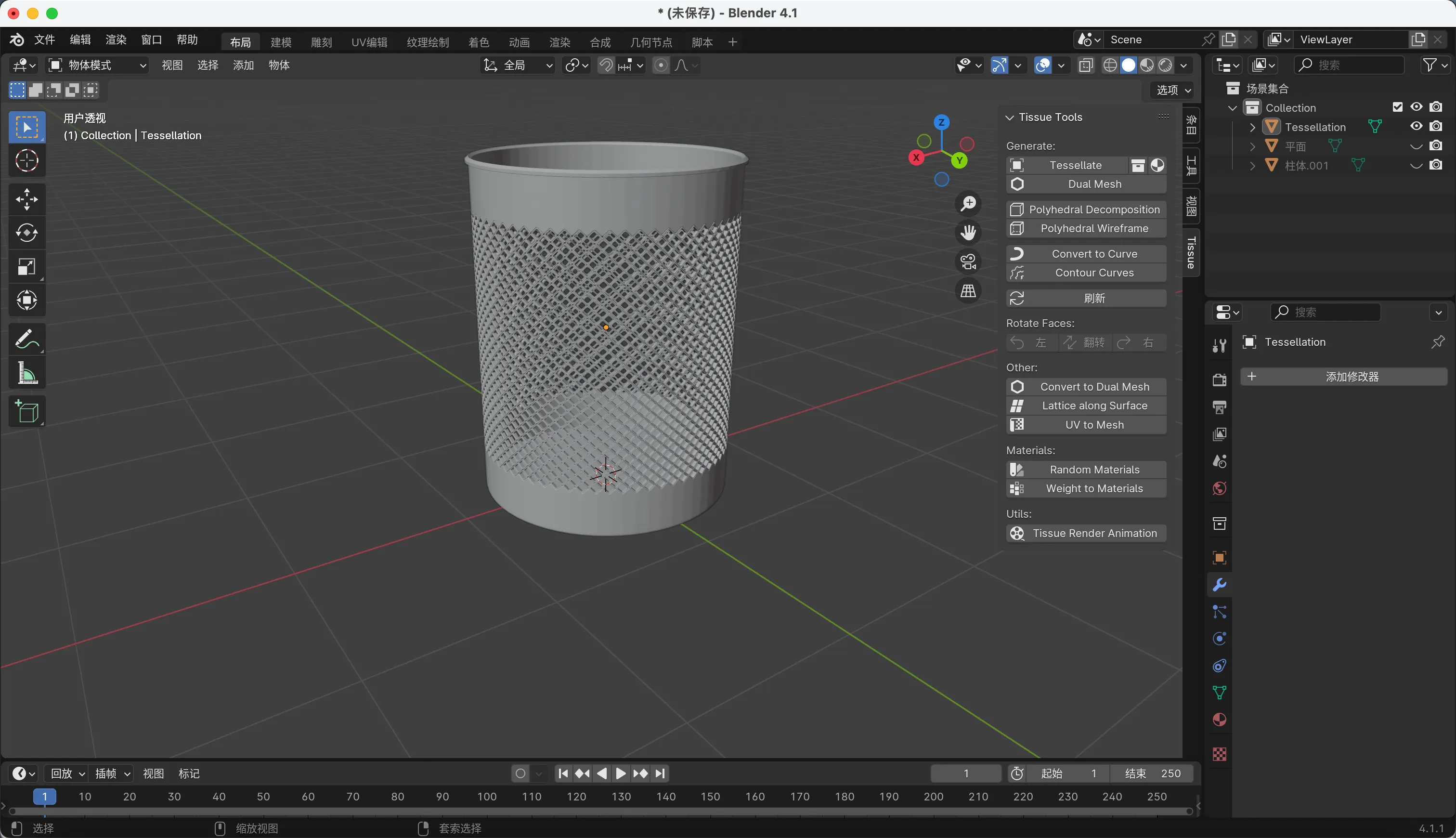Switch to the UV编辑 workspace tab
Image resolution: width=1456 pixels, height=838 pixels.
pos(369,42)
